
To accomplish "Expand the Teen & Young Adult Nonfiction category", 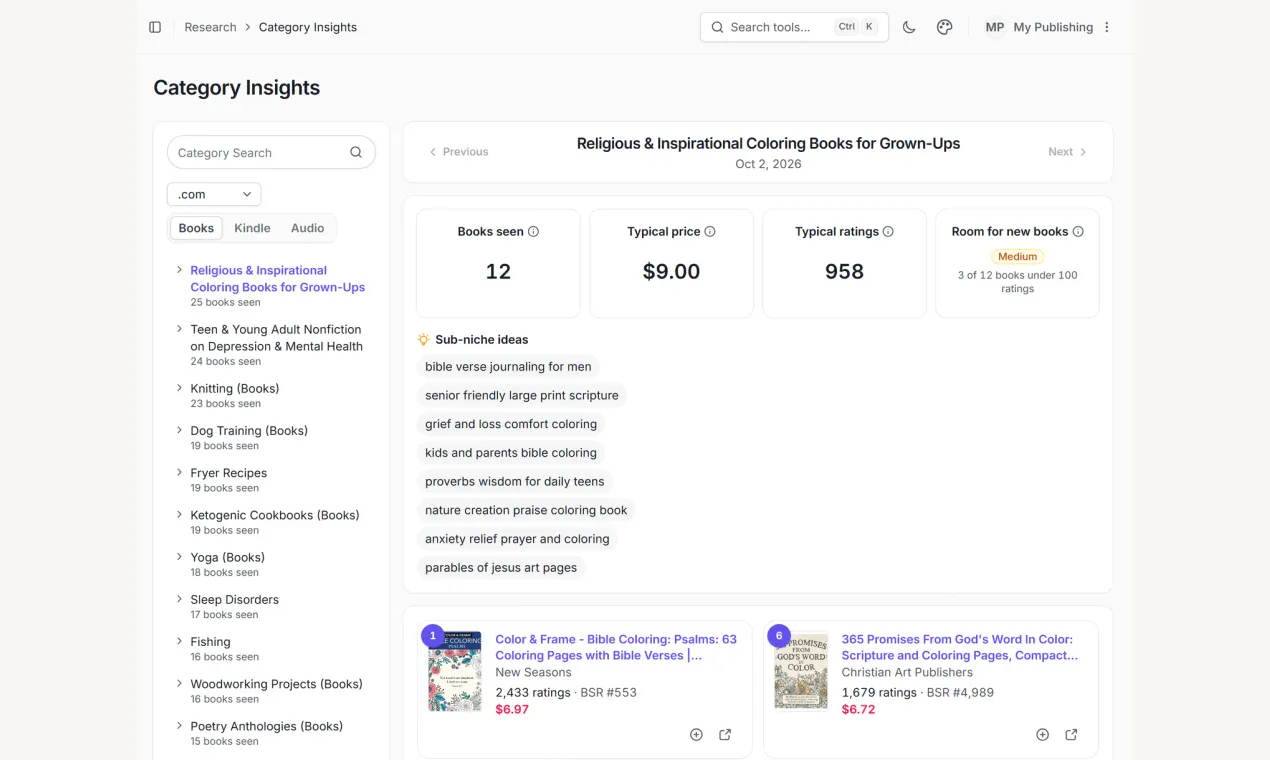I will tap(179, 329).
